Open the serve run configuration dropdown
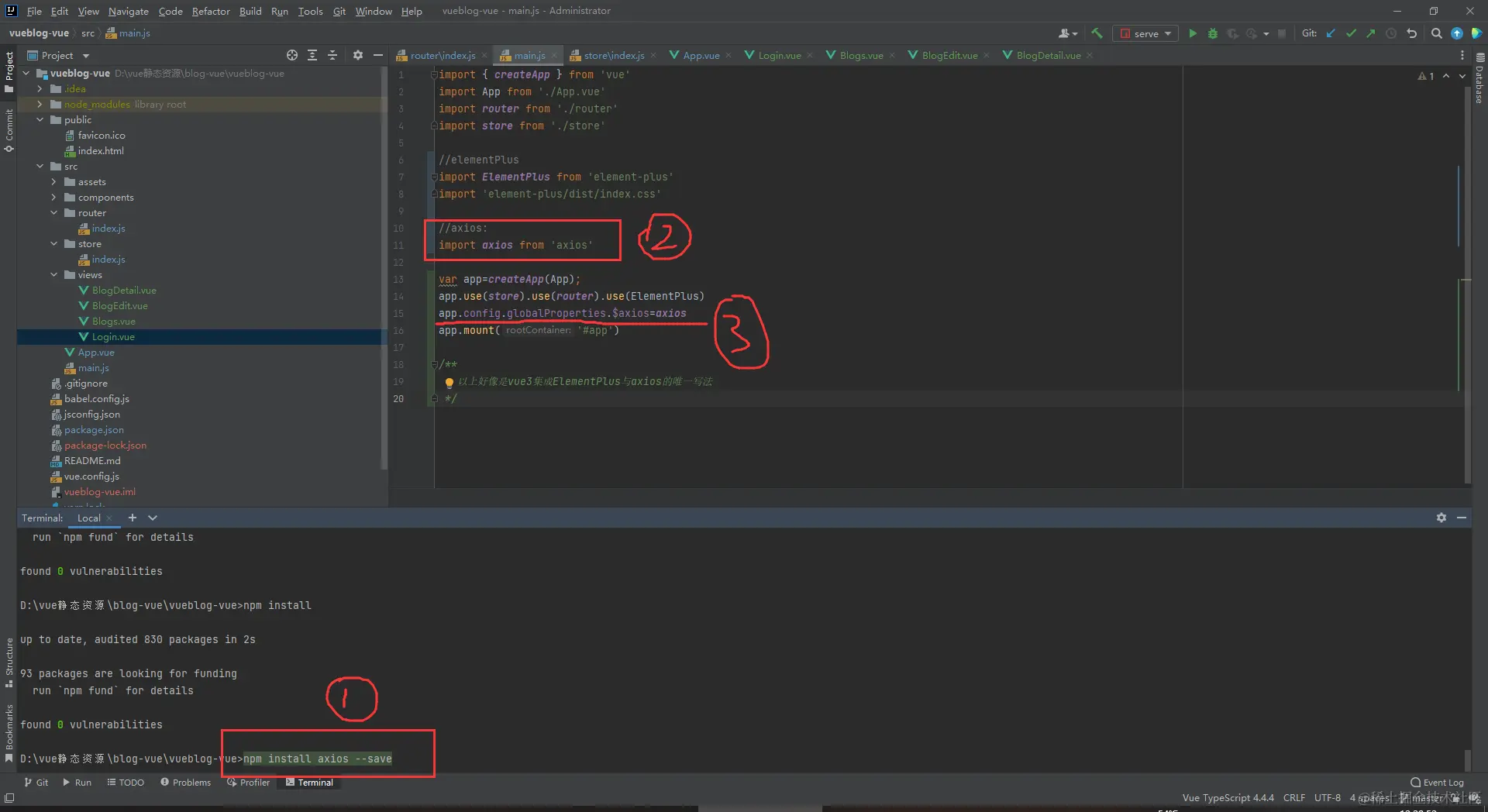Viewport: 1488px width, 812px height. 1145,33
